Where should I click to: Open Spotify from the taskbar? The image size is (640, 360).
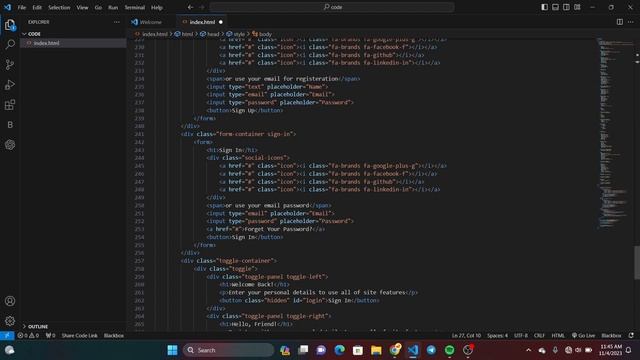[x=449, y=350]
